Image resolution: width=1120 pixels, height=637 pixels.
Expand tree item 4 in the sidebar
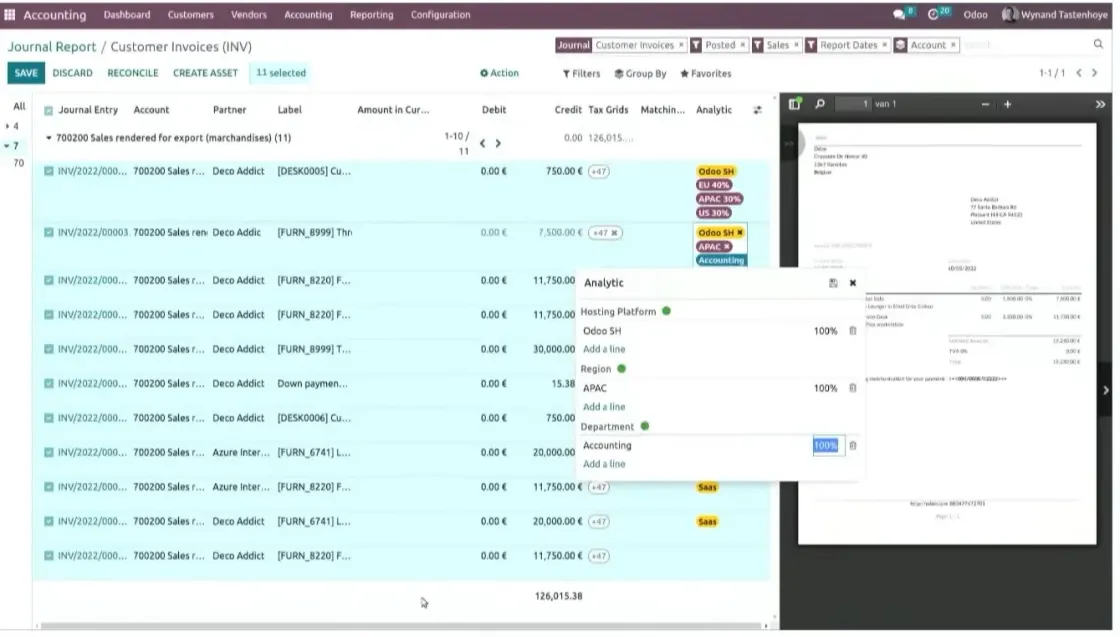8,126
